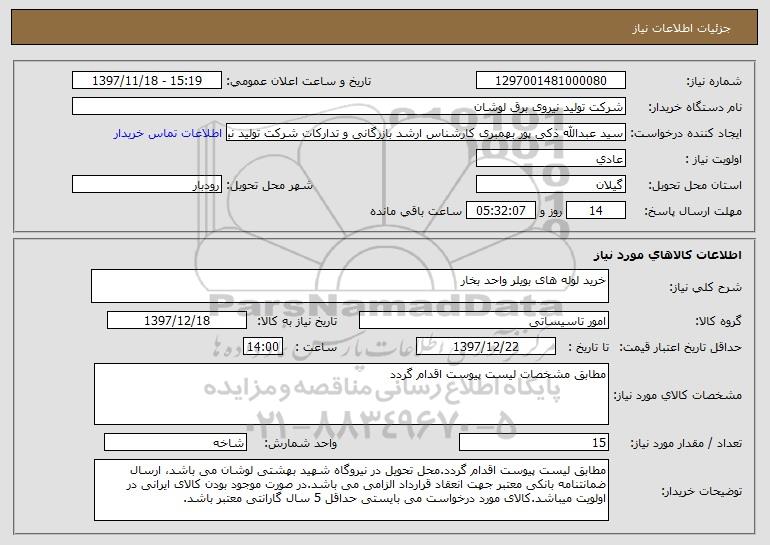Image resolution: width=770 pixels, height=545 pixels.
Task: Click the label شماره نیاز
Action: 714,82
